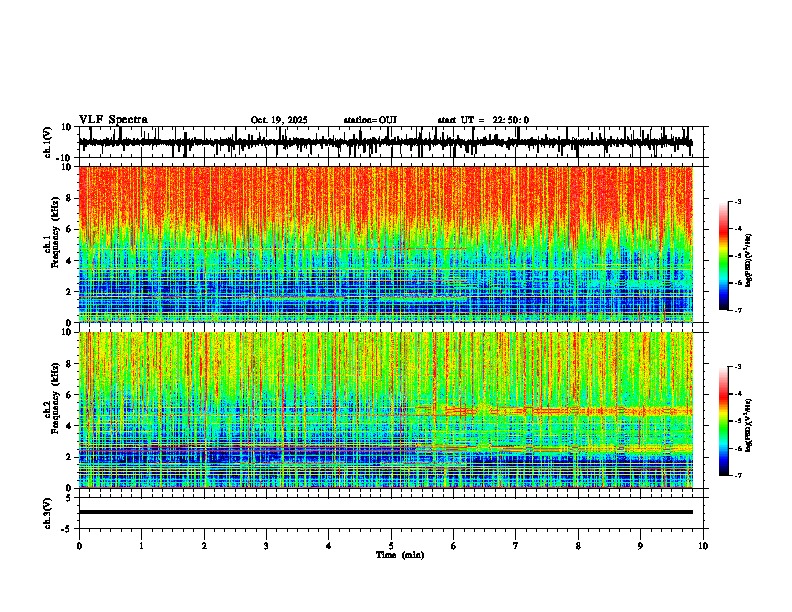
Task: Click the ch.2 spectrogram "6" kHz tick label
Action: (70, 394)
